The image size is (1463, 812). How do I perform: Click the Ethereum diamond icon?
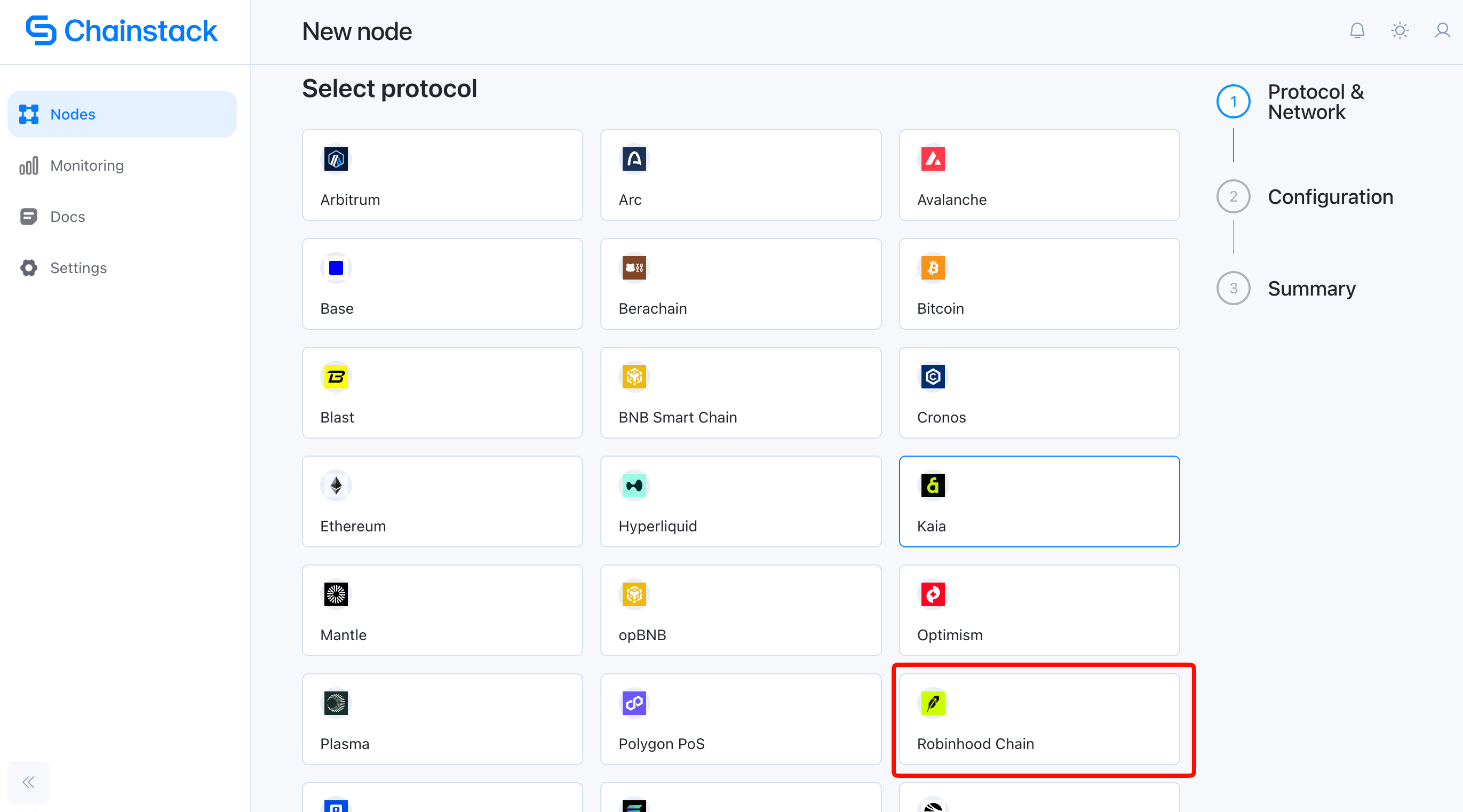point(336,485)
